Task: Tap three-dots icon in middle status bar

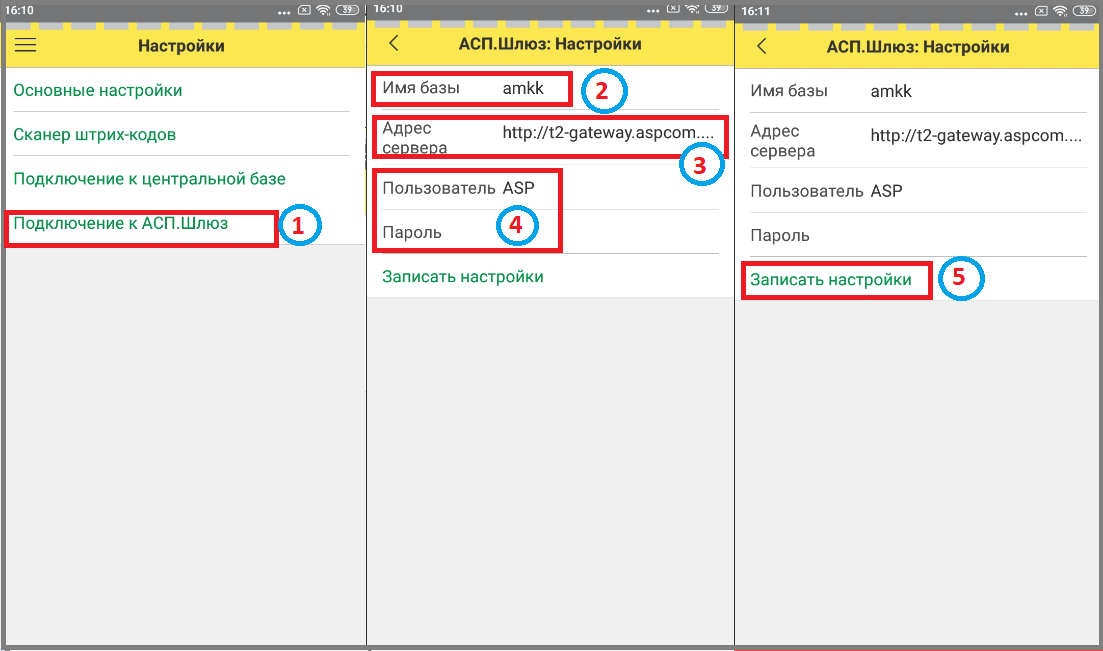Action: (x=652, y=11)
